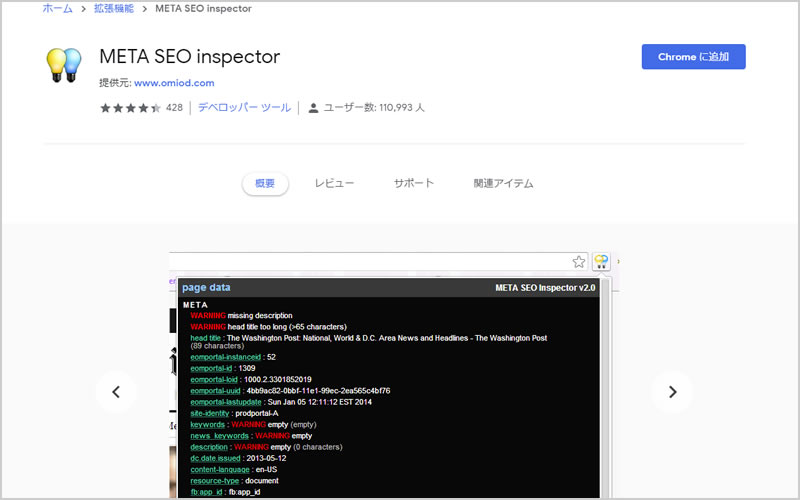This screenshot has width=800, height=500.
Task: Click the bookmark star in screenshot address bar
Action: click(579, 262)
